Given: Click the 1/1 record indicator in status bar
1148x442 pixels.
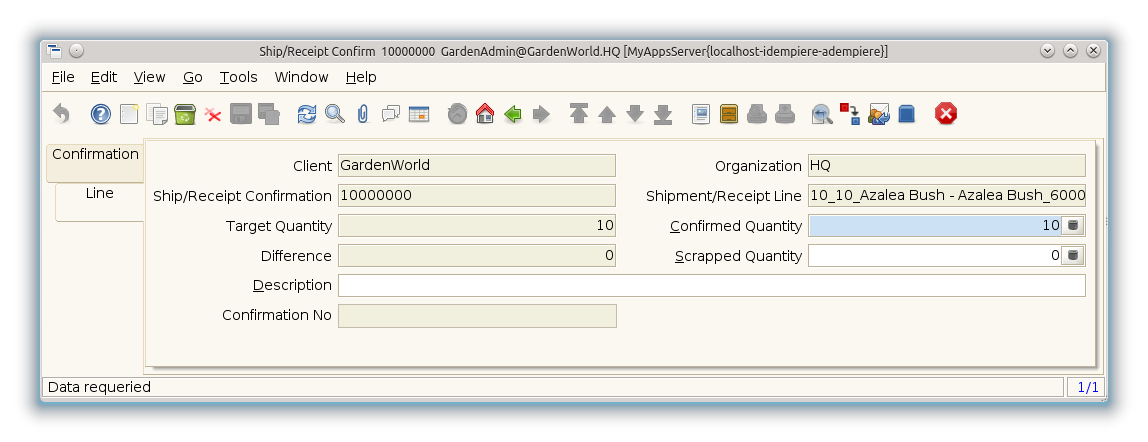Looking at the screenshot, I should pyautogui.click(x=1086, y=387).
